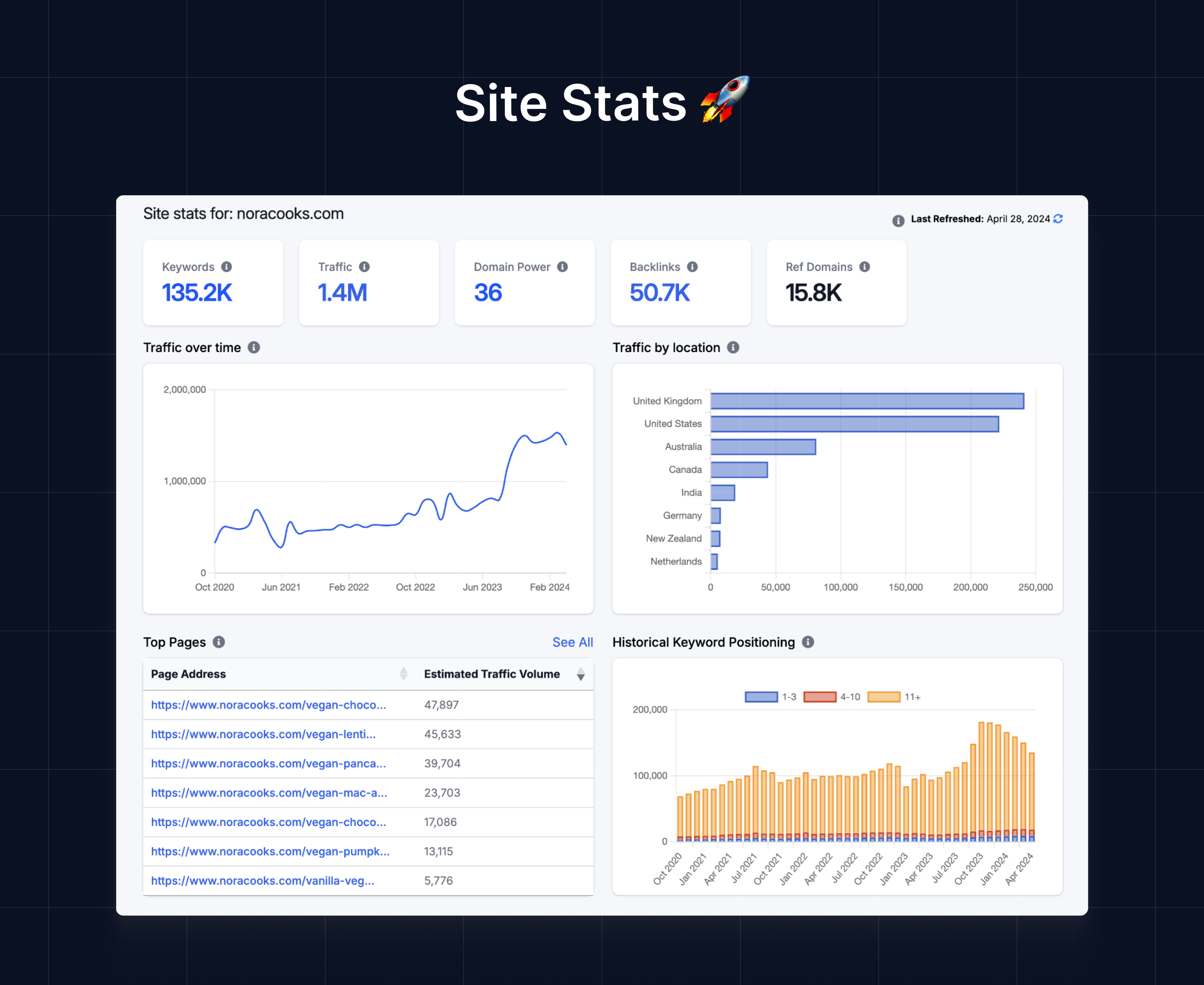Viewport: 1204px width, 985px height.
Task: Click the Keywords 135.2K value
Action: pyautogui.click(x=197, y=293)
